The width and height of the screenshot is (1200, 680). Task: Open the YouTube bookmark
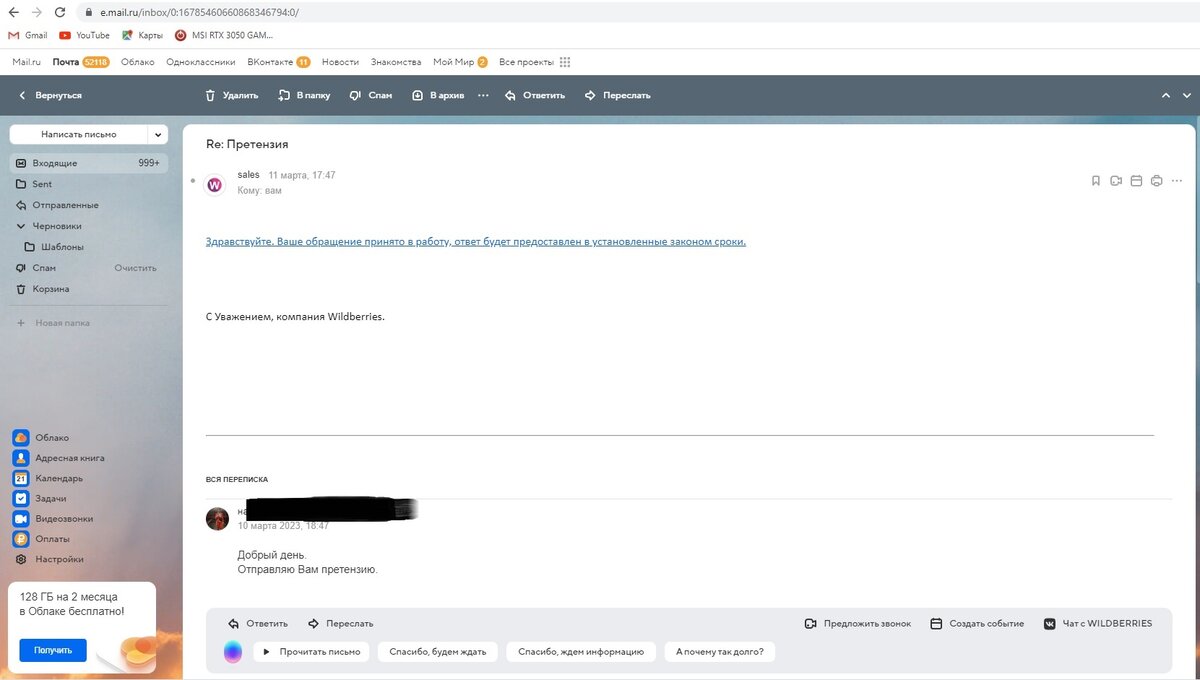pyautogui.click(x=85, y=35)
